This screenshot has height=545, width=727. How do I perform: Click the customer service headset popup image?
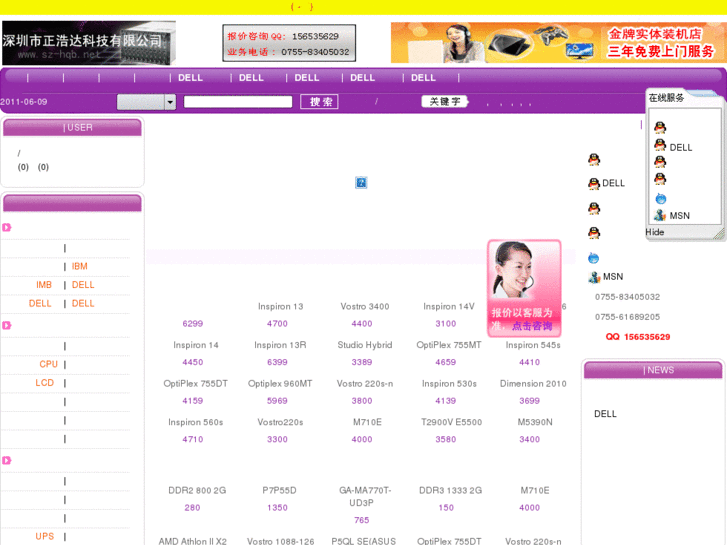524,288
